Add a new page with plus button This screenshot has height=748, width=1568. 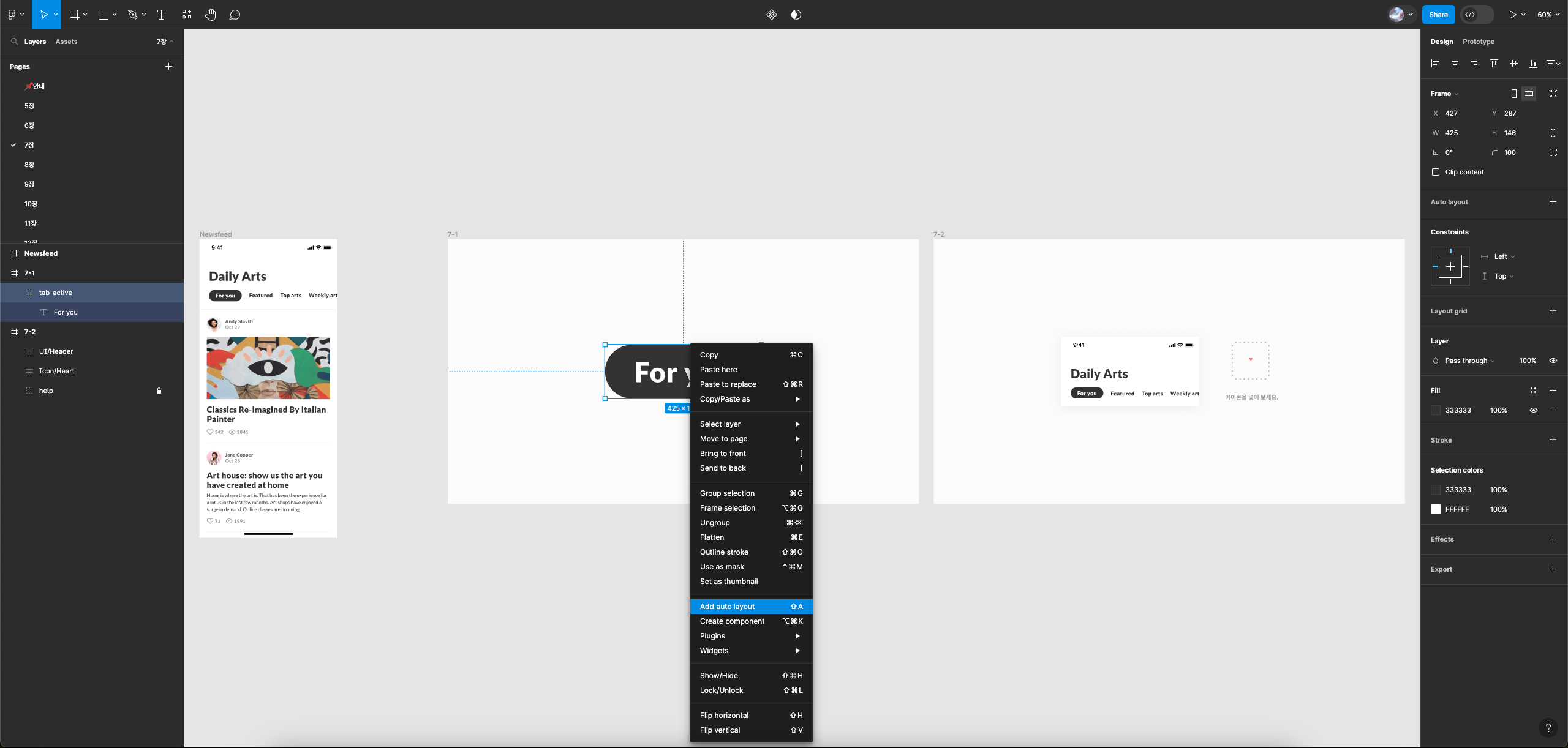[168, 67]
